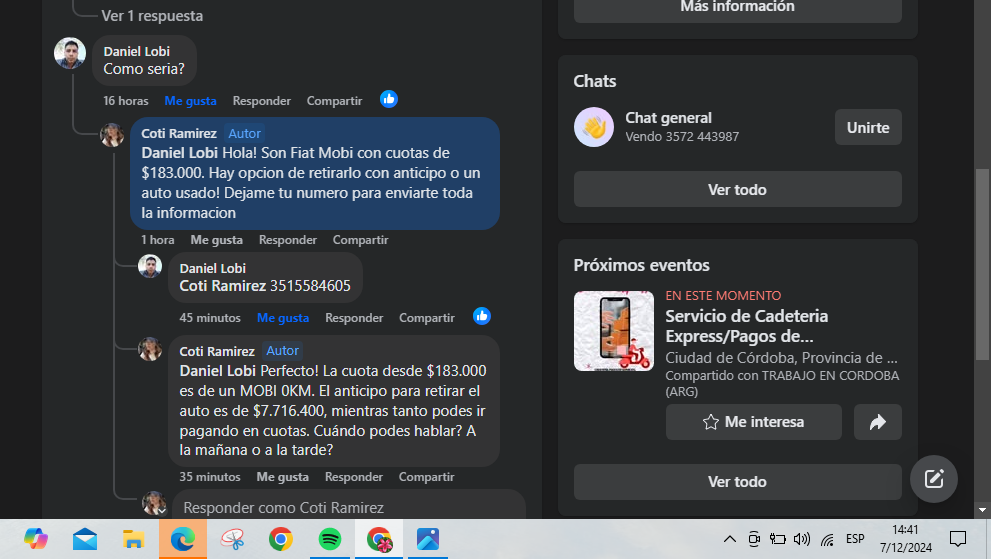This screenshot has height=559, width=991.
Task: Click 'Me gusta' under the 45 minutos reply
Action: [x=283, y=317]
